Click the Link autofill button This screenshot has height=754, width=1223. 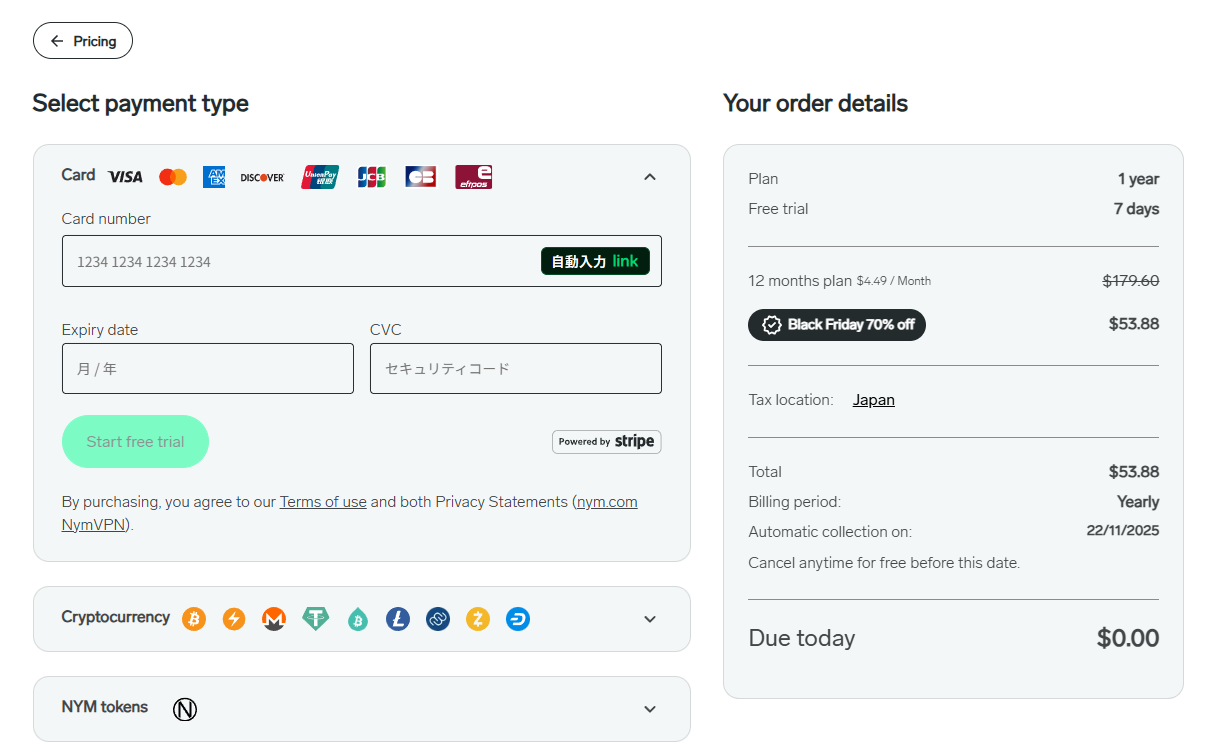(595, 261)
